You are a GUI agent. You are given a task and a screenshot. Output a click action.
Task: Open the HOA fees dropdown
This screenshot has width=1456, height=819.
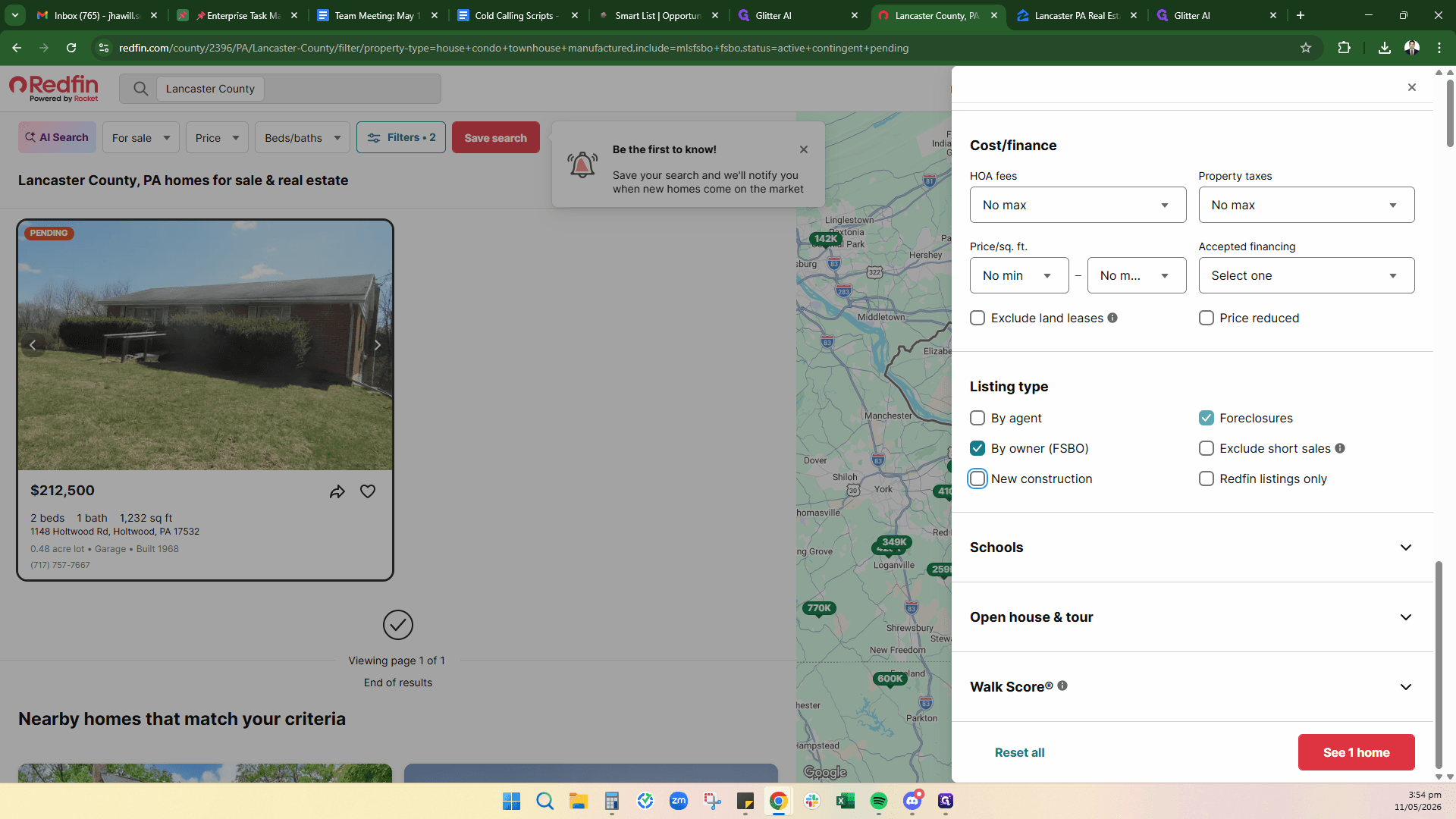click(x=1078, y=205)
